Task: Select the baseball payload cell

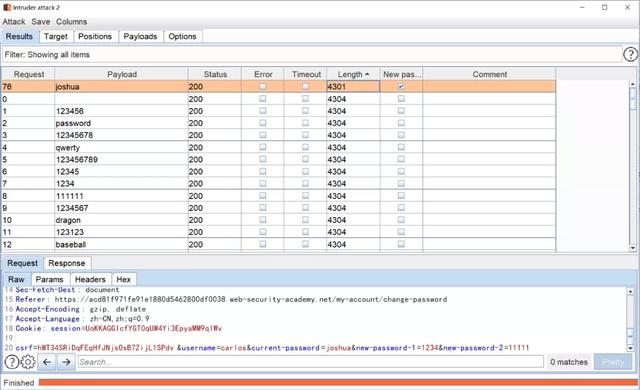Action: point(122,244)
